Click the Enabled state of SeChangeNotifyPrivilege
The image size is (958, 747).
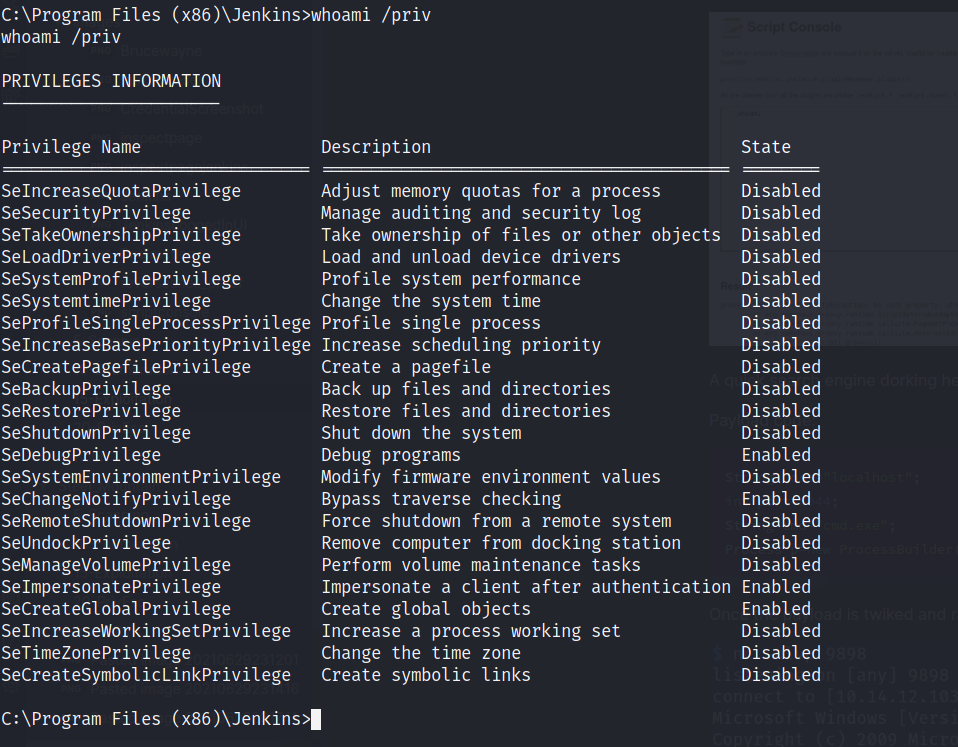776,499
